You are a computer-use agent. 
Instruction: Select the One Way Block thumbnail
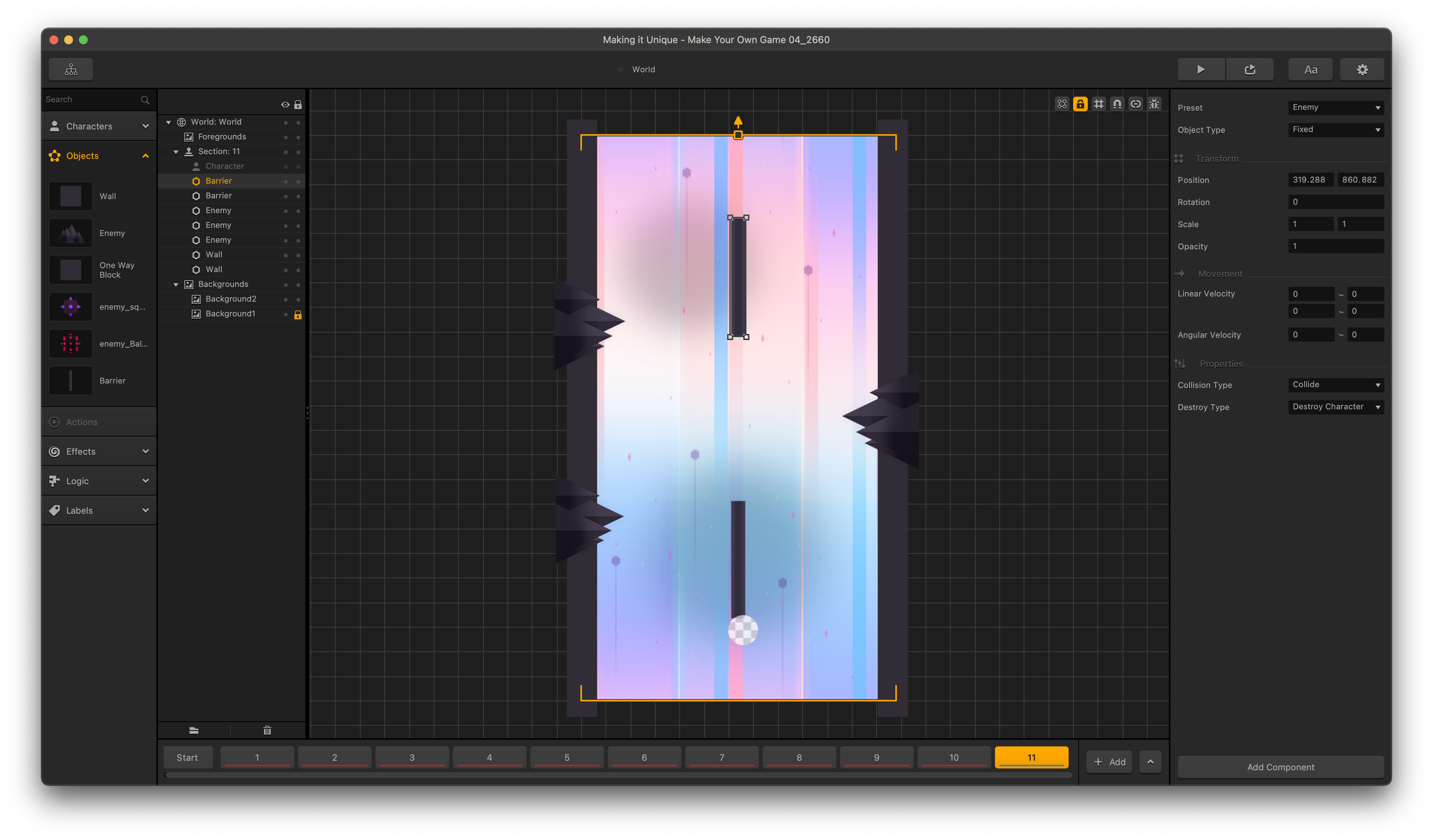[x=70, y=270]
